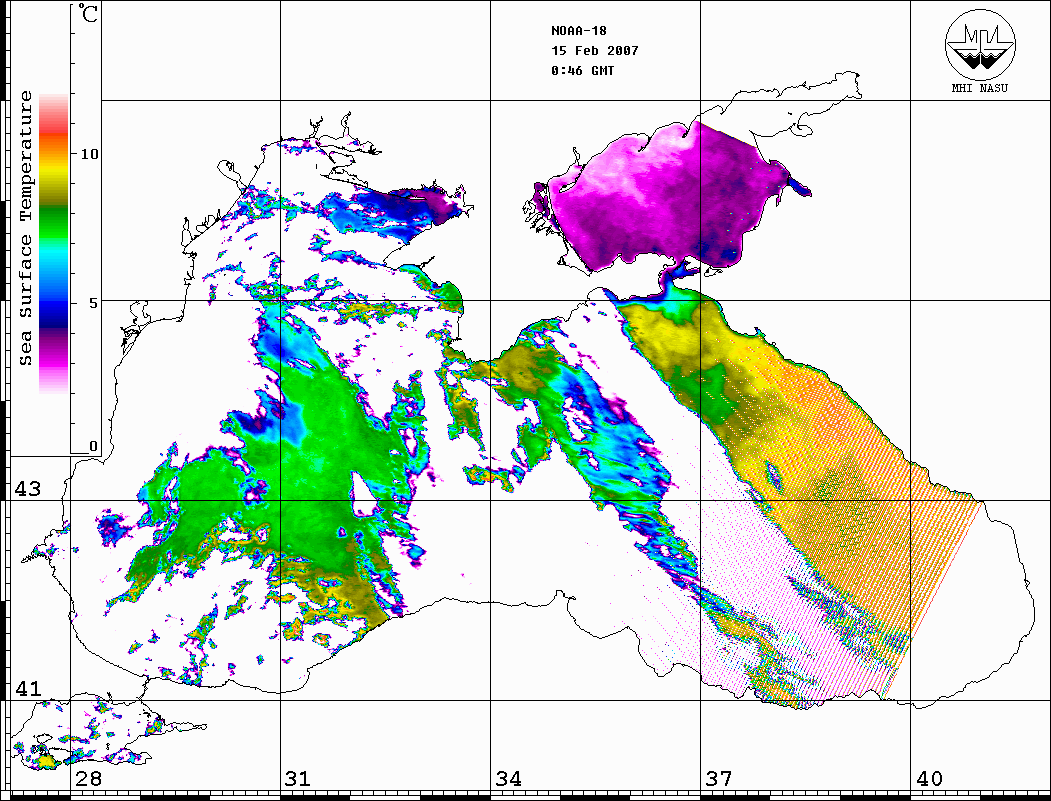Click longitude label '28'
The width and height of the screenshot is (1051, 801).
[x=88, y=779]
